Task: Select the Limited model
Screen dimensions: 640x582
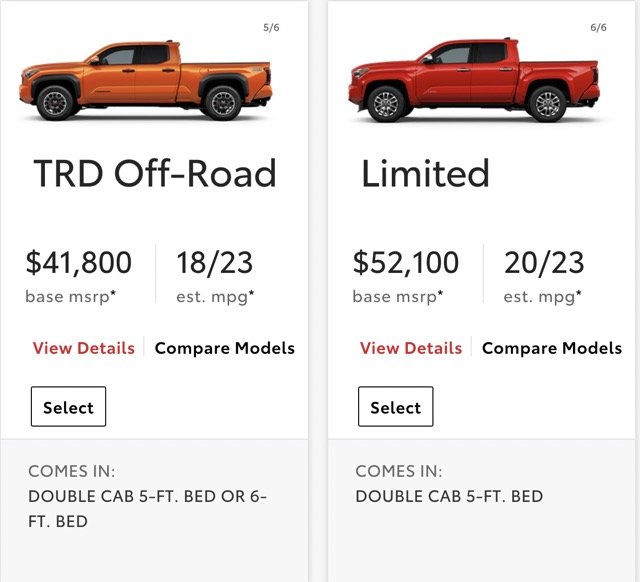Action: point(396,407)
